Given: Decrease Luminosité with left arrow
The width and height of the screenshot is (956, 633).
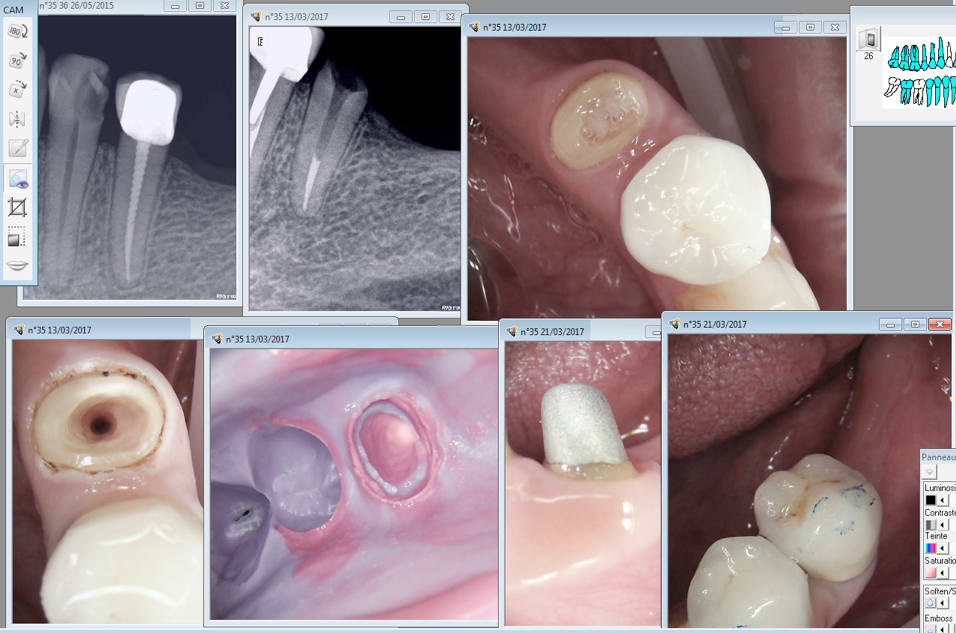Looking at the screenshot, I should click(942, 499).
